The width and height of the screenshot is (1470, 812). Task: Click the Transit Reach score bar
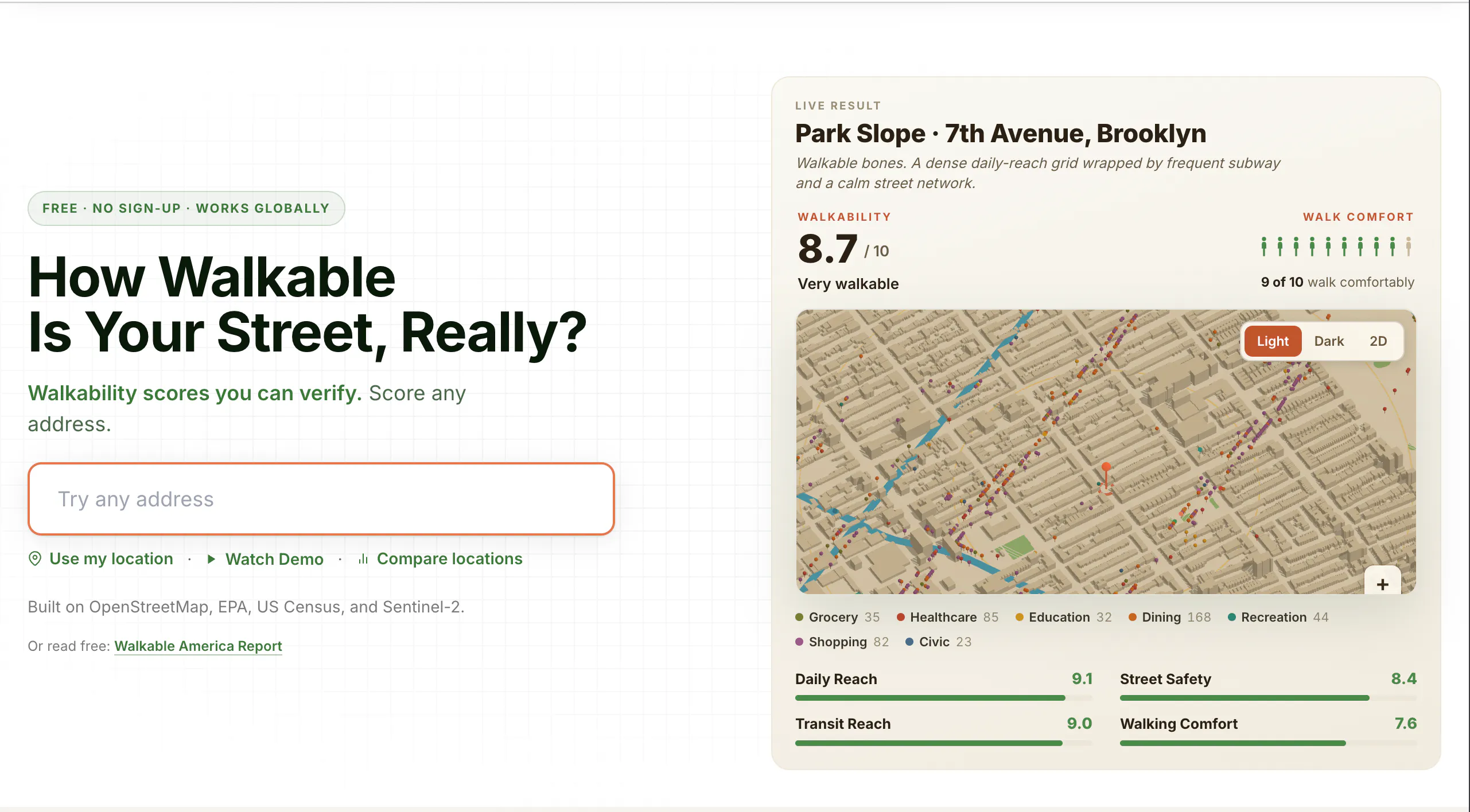point(943,743)
